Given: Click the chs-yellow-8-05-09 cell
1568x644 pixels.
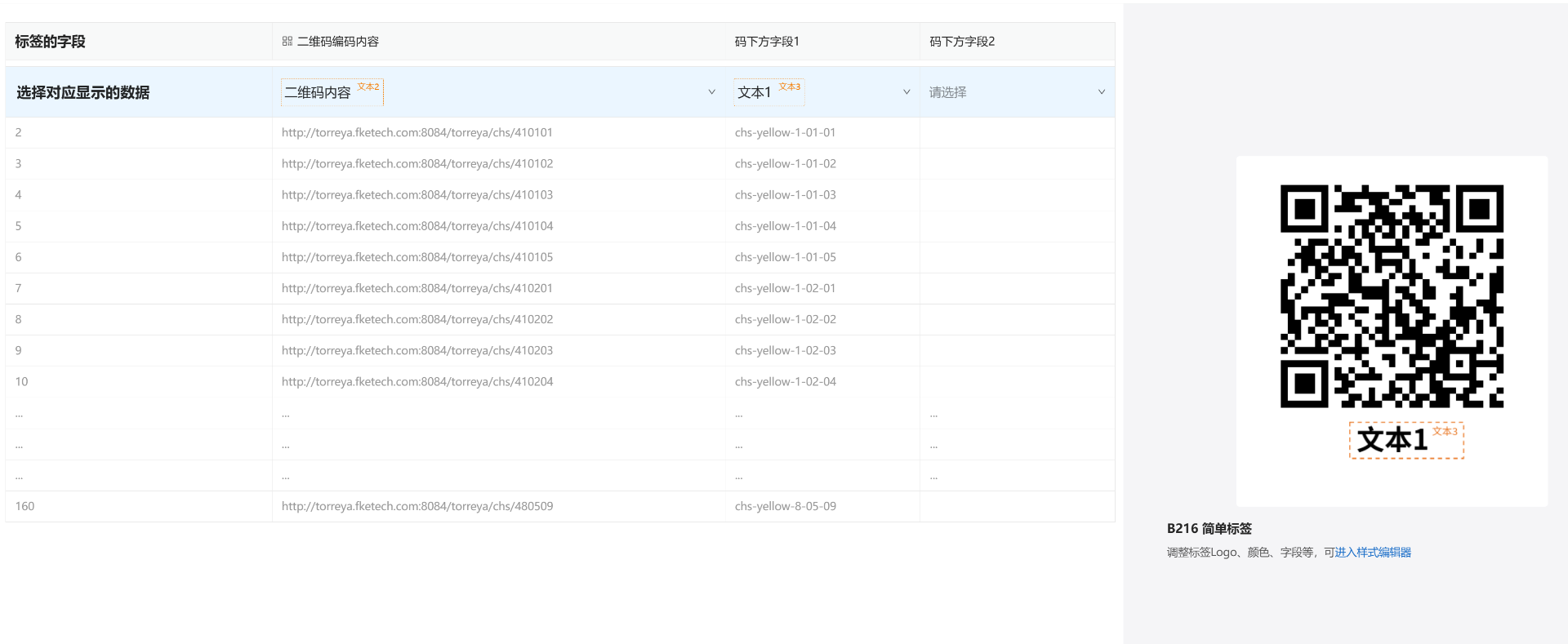Looking at the screenshot, I should pyautogui.click(x=785, y=506).
